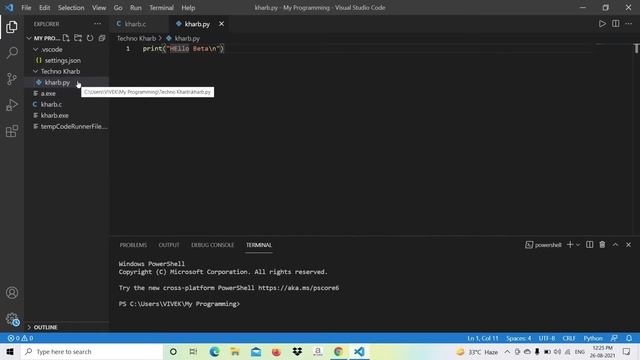Split the terminal panel
Viewport: 640px width, 360px height.
(x=589, y=244)
